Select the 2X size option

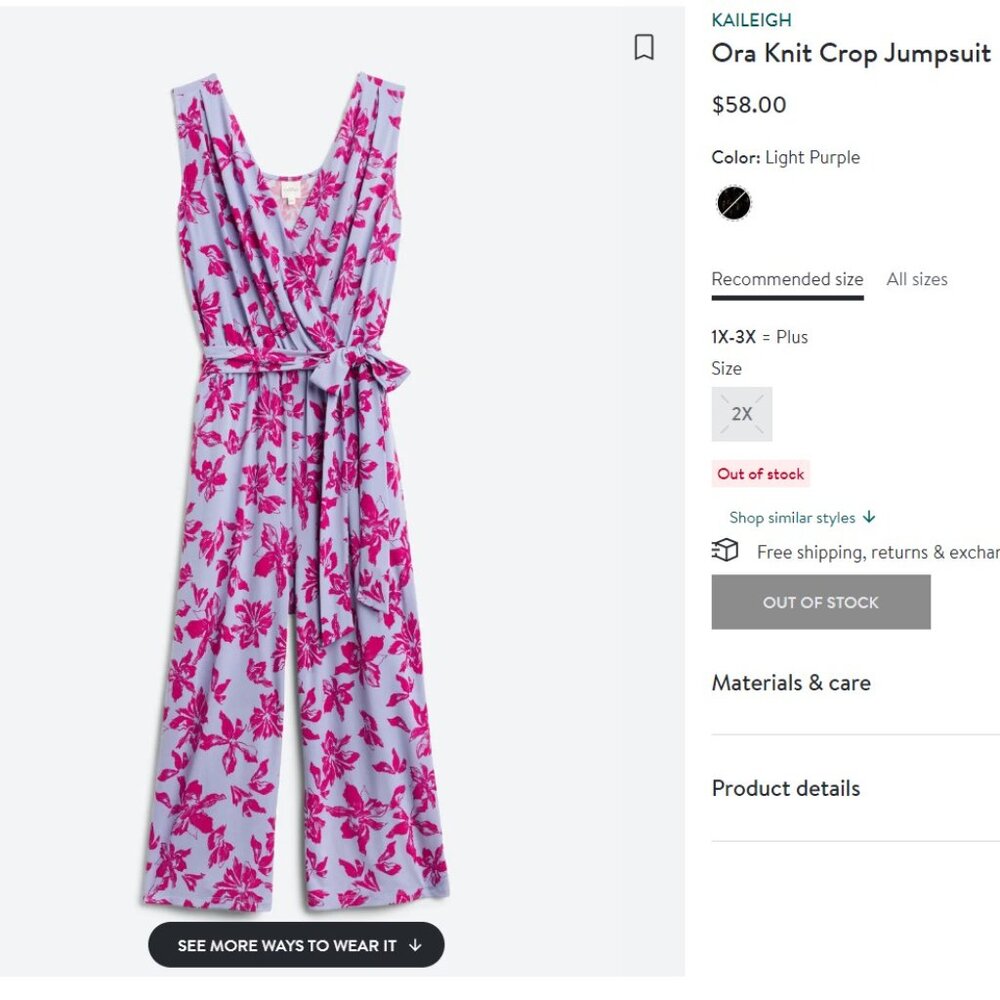tap(741, 413)
